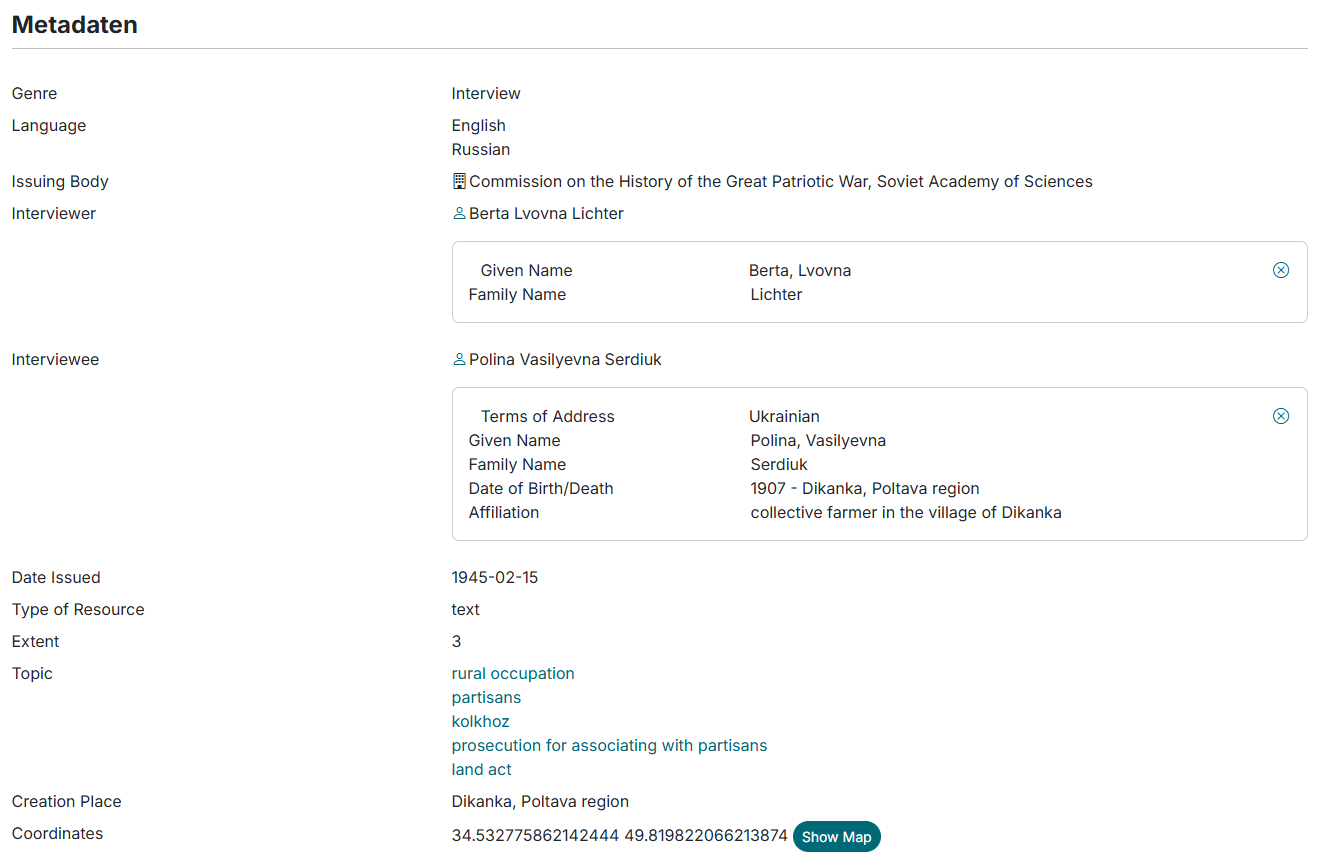
Task: Open 'prosecution for associating with partisans' topic
Action: point(610,745)
